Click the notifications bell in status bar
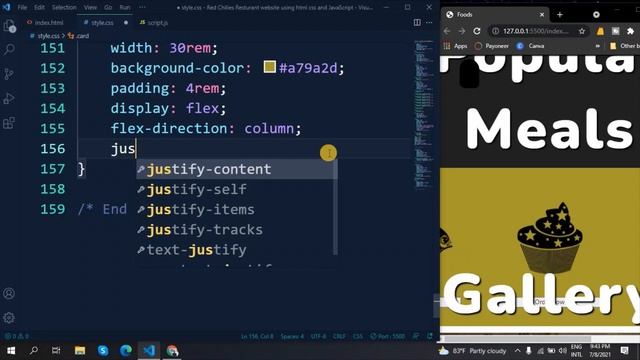Screen dimensions: 640x360 coord(430,336)
